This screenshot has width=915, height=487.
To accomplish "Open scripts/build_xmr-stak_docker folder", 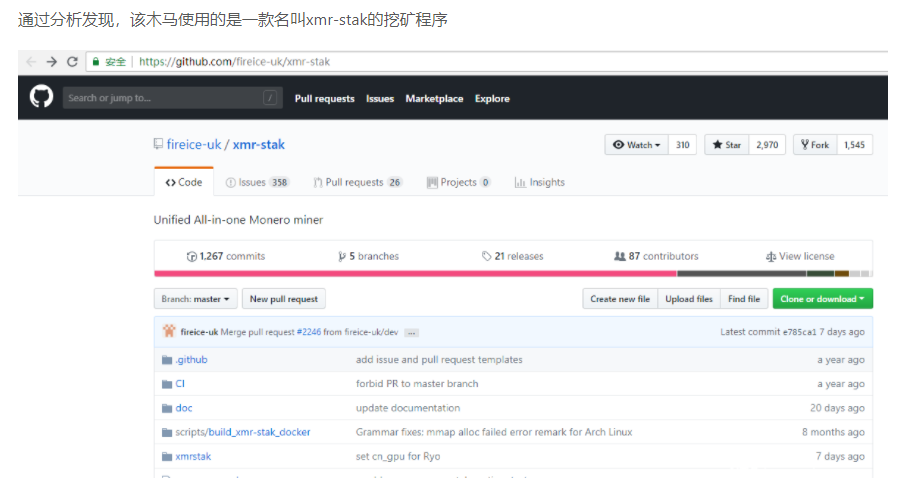I will 243,432.
